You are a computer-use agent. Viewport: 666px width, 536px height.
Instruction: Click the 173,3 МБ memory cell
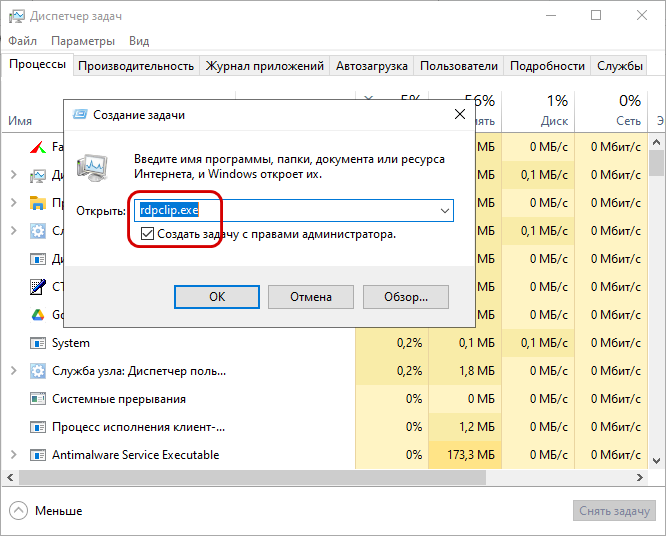click(465, 455)
